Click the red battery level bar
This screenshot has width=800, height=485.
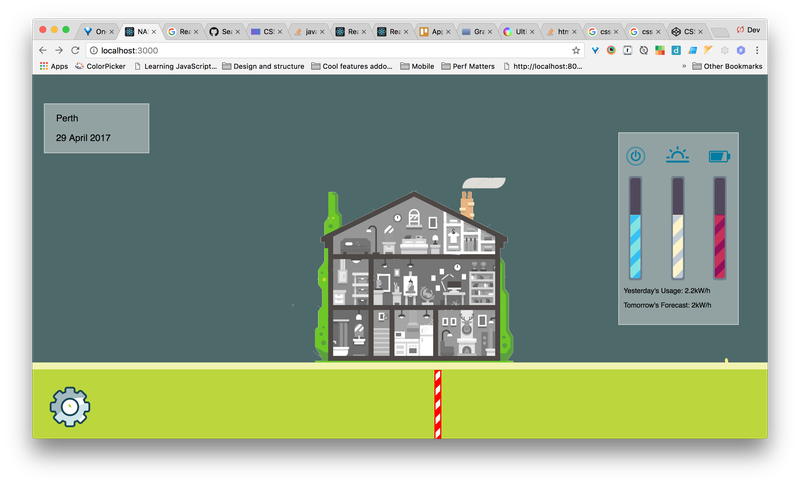[720, 228]
